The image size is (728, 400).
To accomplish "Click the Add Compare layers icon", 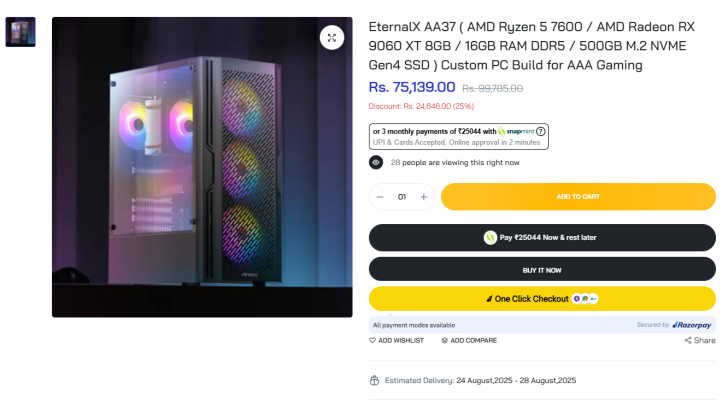I will click(444, 340).
